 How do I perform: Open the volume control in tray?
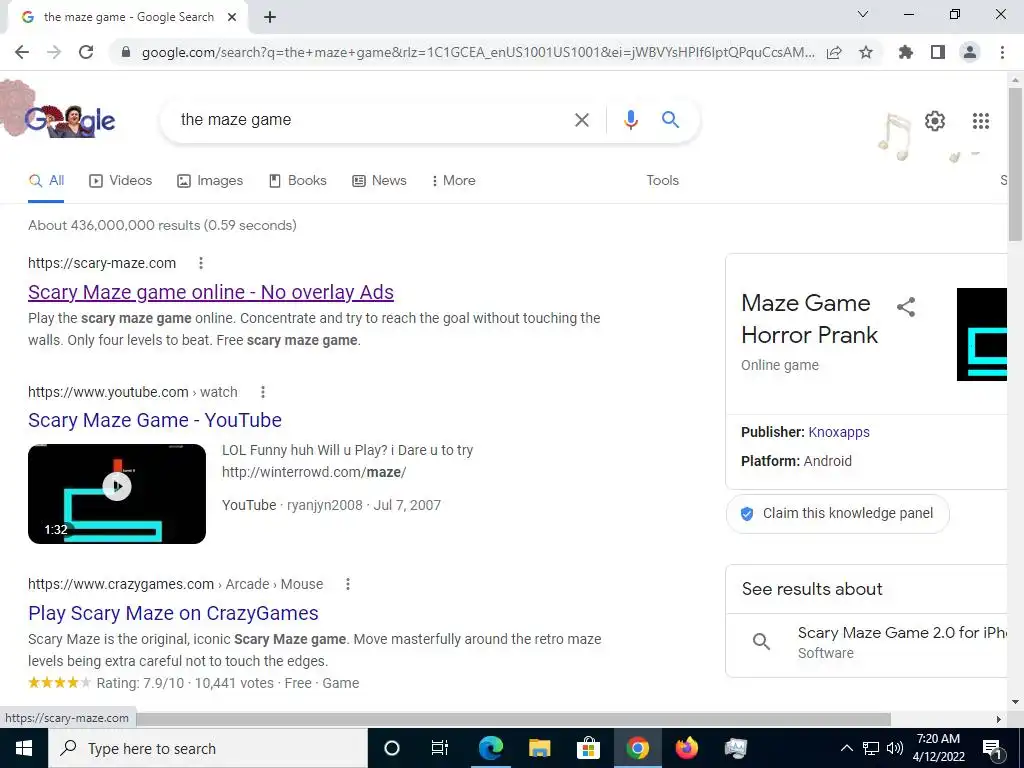point(895,748)
